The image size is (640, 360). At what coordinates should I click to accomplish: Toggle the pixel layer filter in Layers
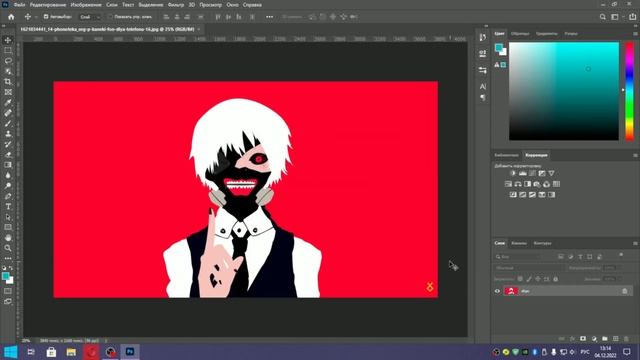coord(561,257)
